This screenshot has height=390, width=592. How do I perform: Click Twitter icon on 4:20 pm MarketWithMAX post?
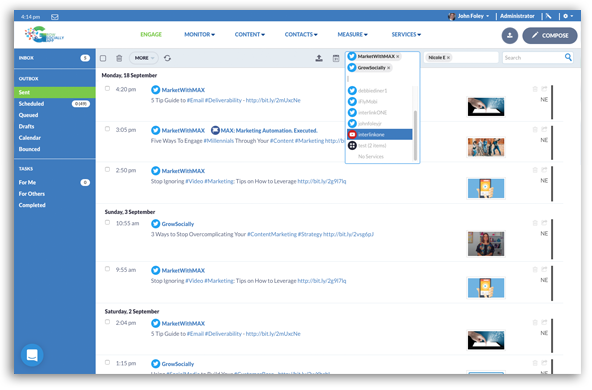pos(156,90)
